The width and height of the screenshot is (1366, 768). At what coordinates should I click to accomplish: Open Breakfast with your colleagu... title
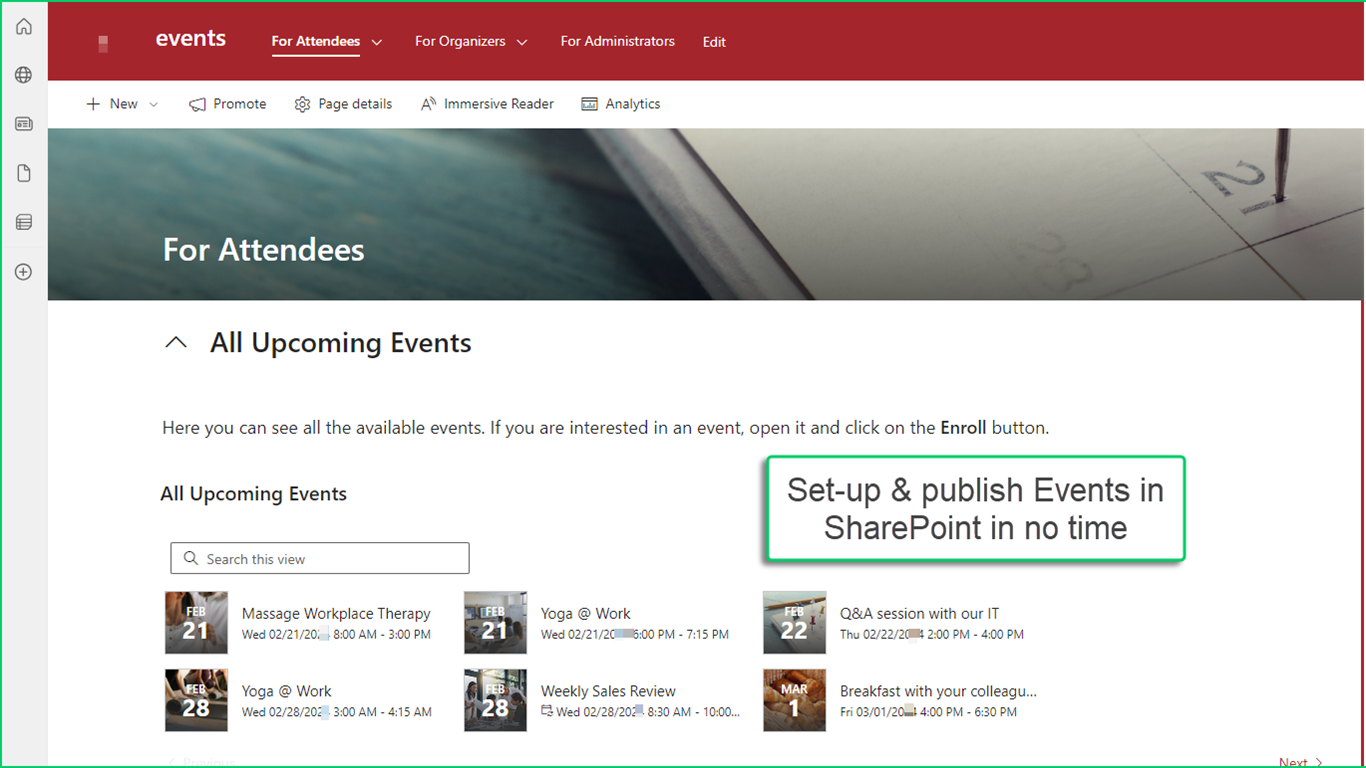point(938,691)
